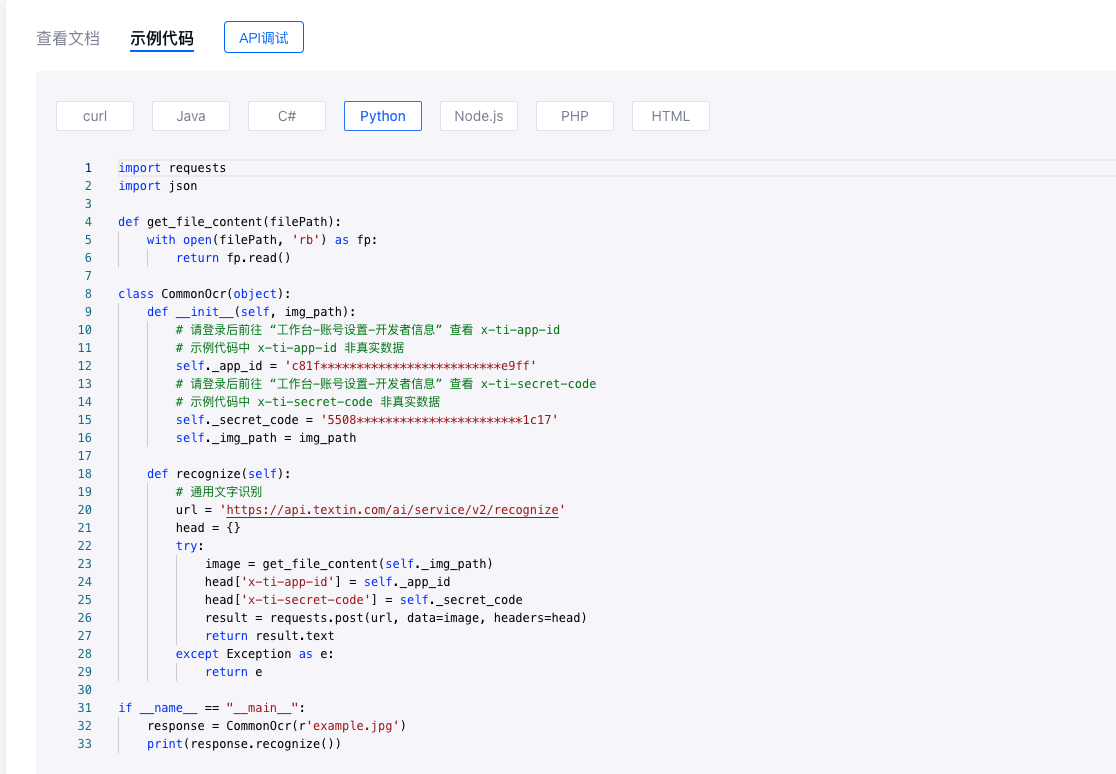Click the 'class CommonOcr(object)' line
This screenshot has width=1116, height=774.
click(204, 294)
